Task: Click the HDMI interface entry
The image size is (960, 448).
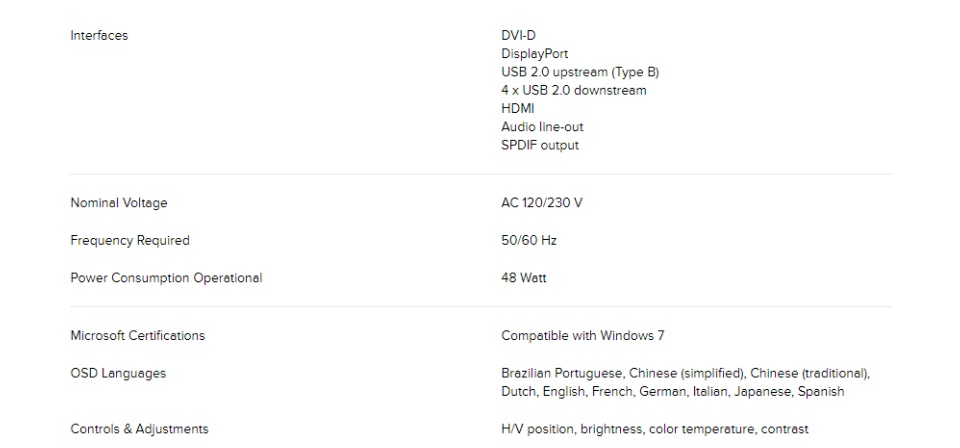Action: click(x=517, y=109)
